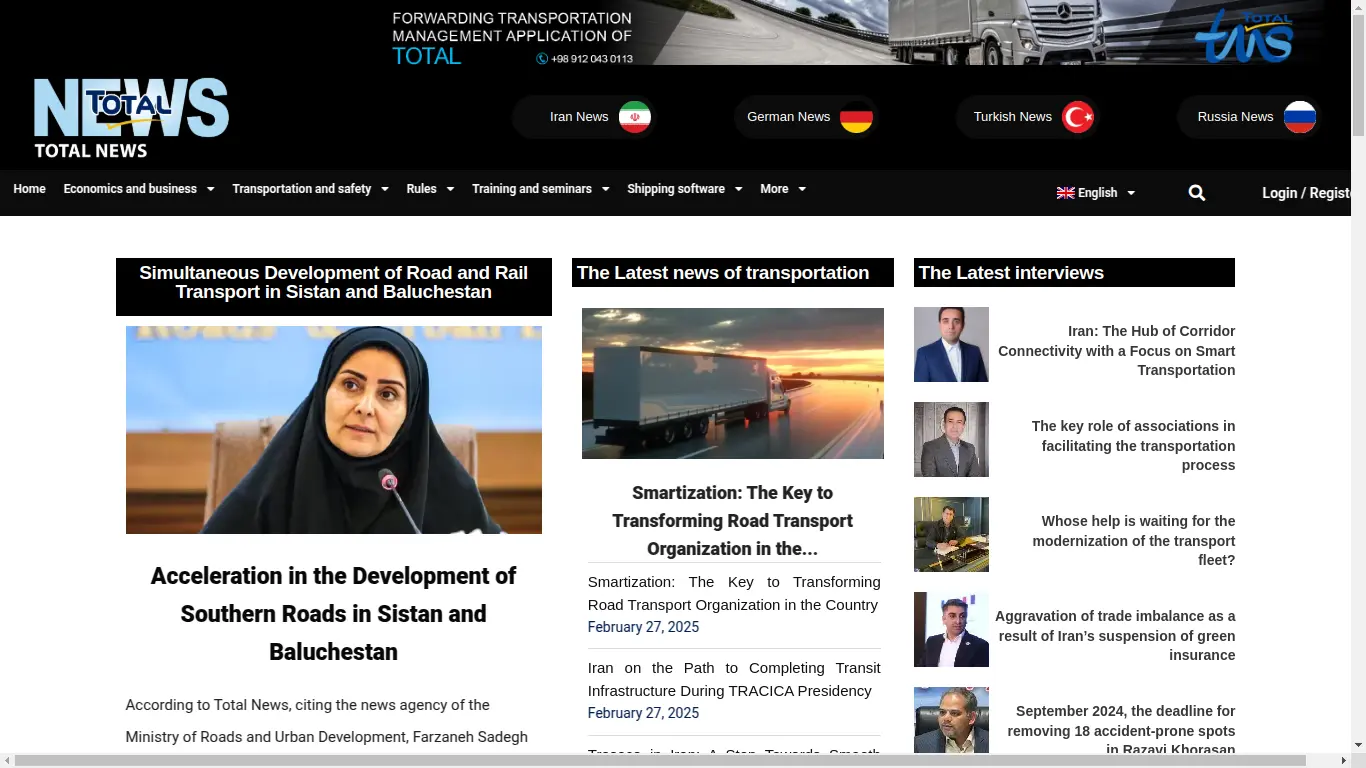Click the Total TMS banner logo
Image resolution: width=1366 pixels, height=768 pixels.
[x=1244, y=36]
